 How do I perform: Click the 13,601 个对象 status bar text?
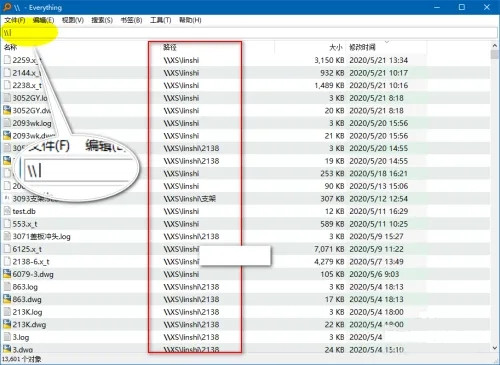tap(22, 359)
